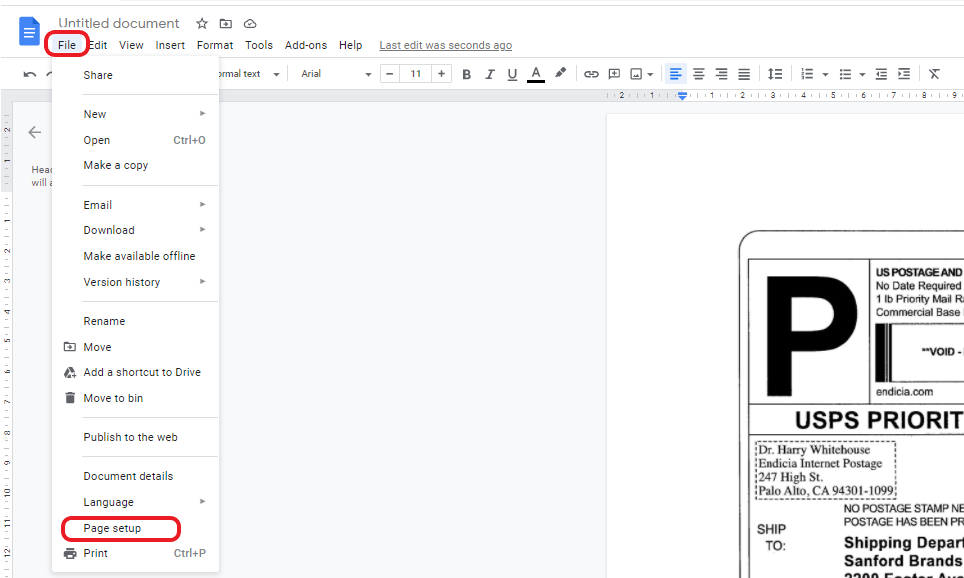Open the highlight color tool
This screenshot has height=578, width=964.
560,73
